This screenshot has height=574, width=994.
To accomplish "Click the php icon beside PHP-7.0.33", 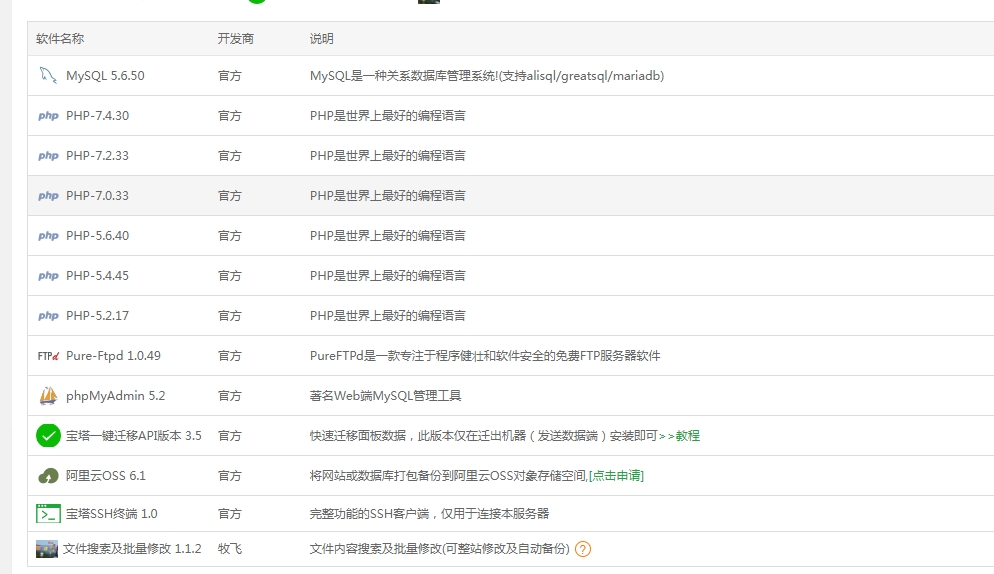I will (48, 195).
